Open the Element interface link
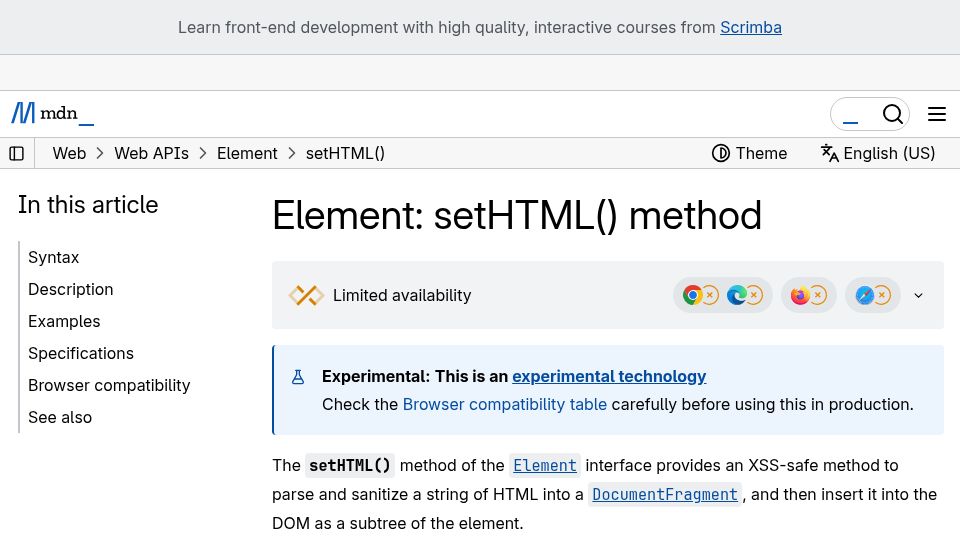Screen dimensions: 960x540 coord(545,466)
